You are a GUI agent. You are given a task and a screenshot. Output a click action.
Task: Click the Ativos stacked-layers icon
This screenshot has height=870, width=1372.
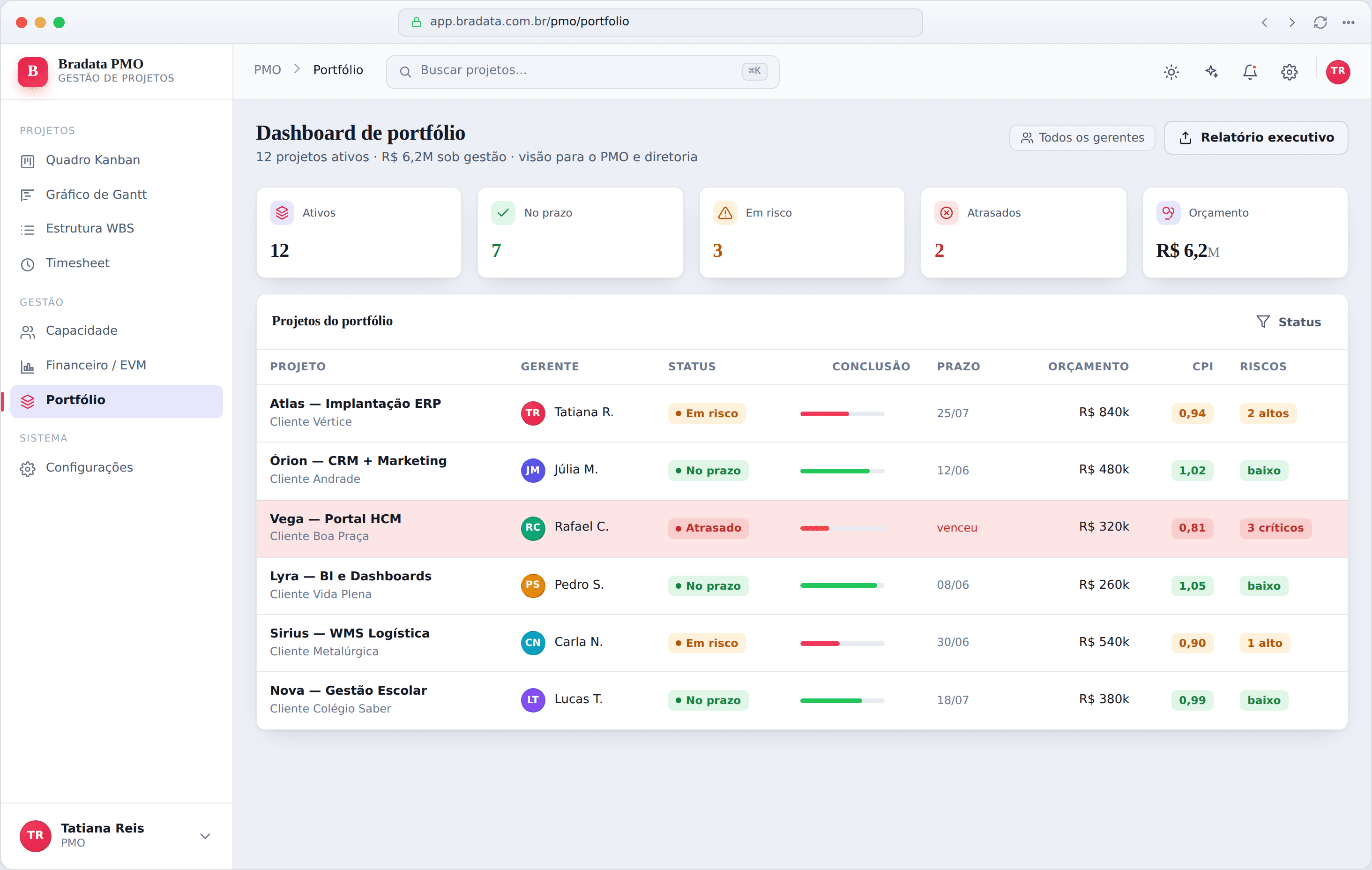[282, 213]
